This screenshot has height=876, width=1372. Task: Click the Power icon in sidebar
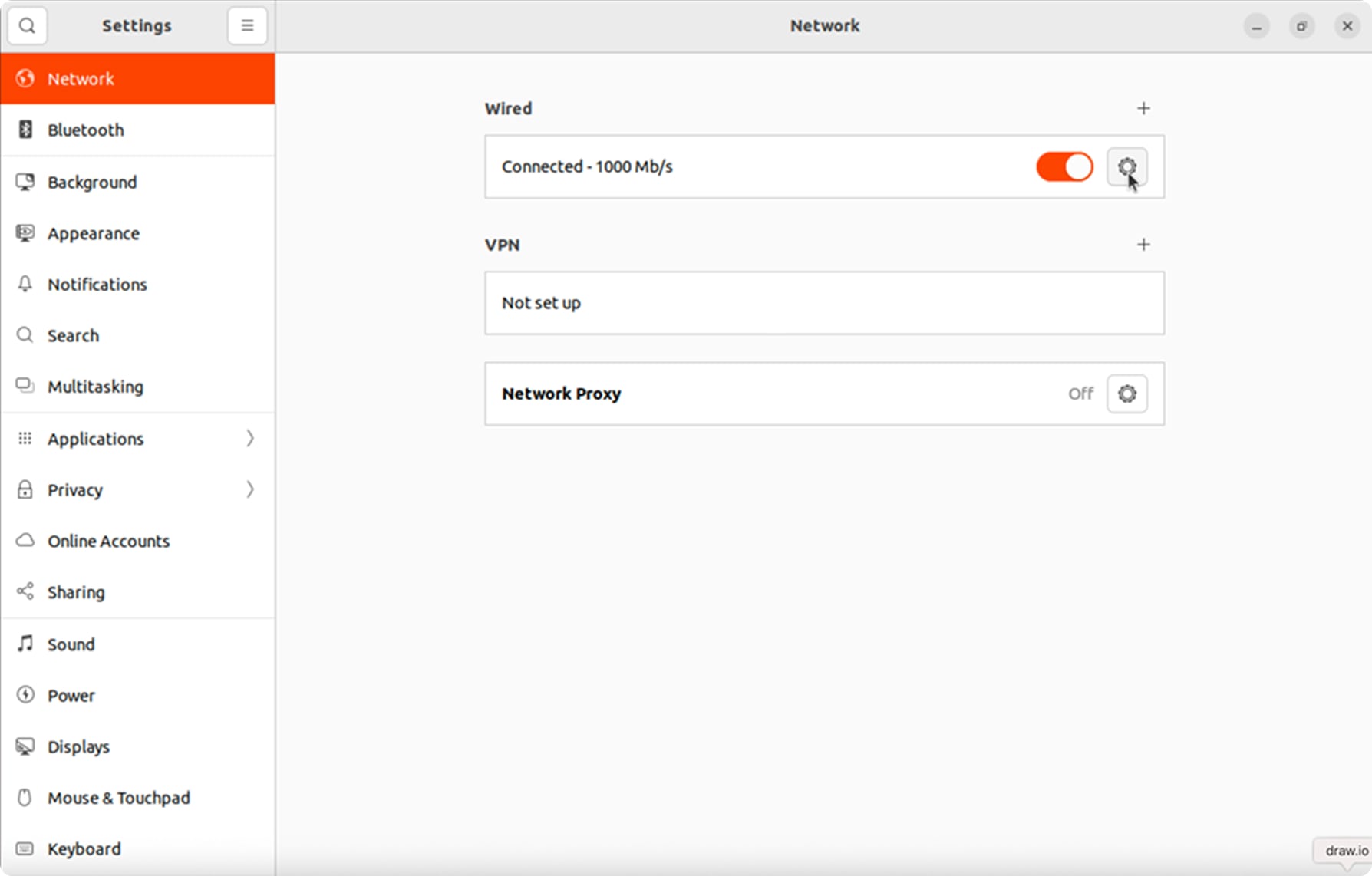25,695
